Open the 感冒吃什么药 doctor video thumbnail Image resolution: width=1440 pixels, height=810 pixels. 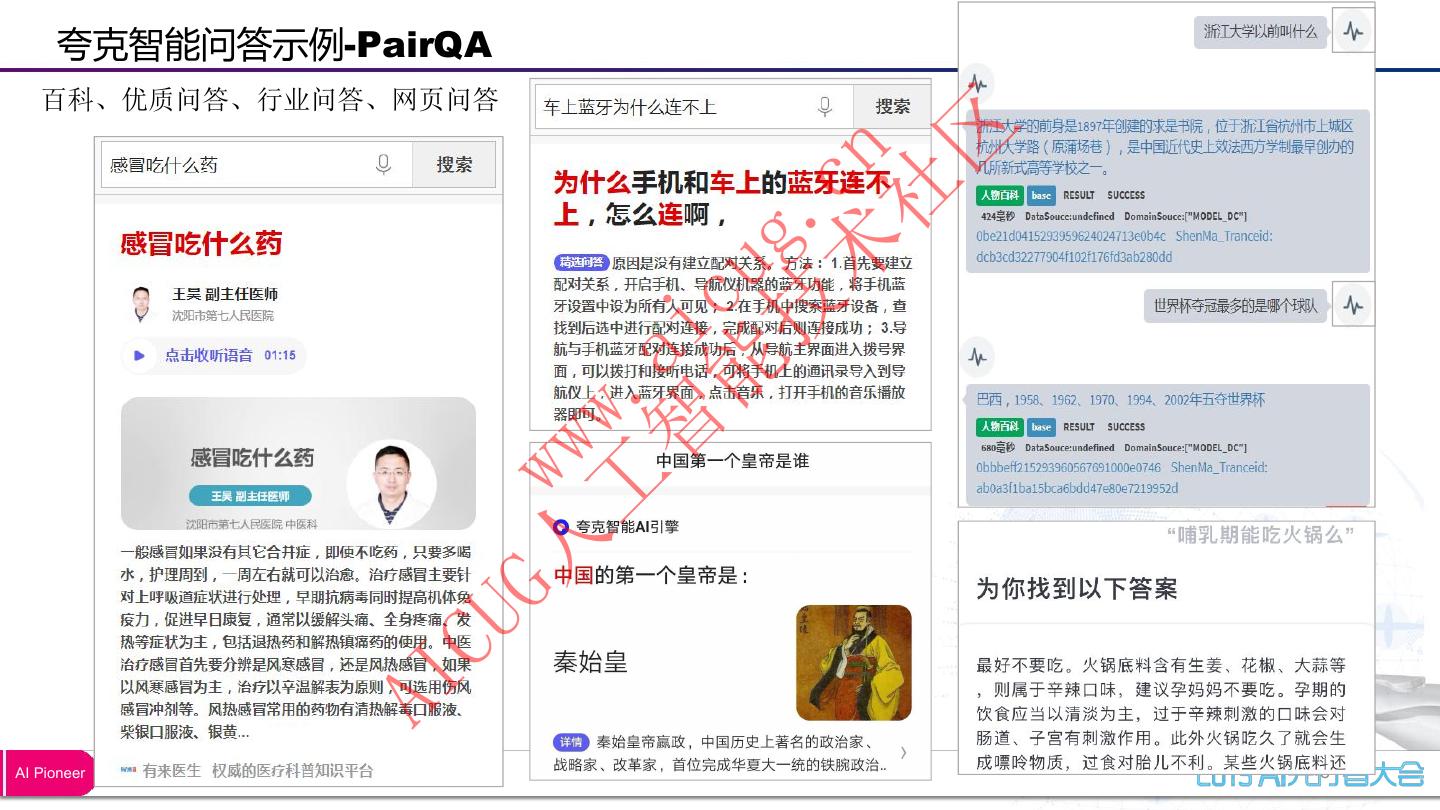(298, 463)
